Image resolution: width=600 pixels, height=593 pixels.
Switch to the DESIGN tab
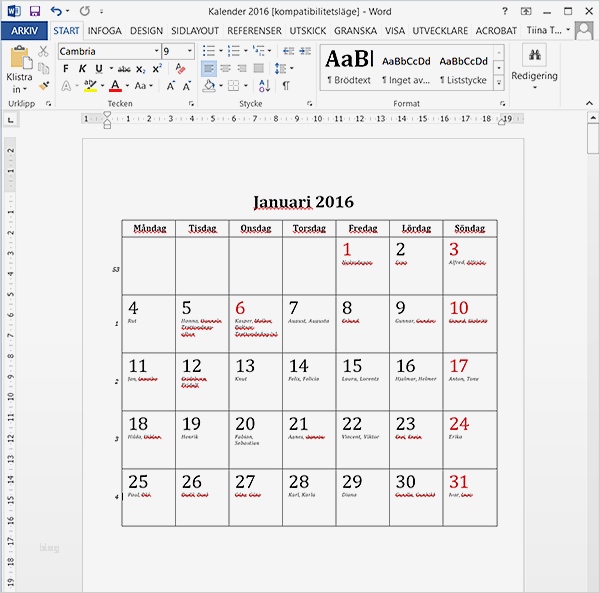click(147, 31)
